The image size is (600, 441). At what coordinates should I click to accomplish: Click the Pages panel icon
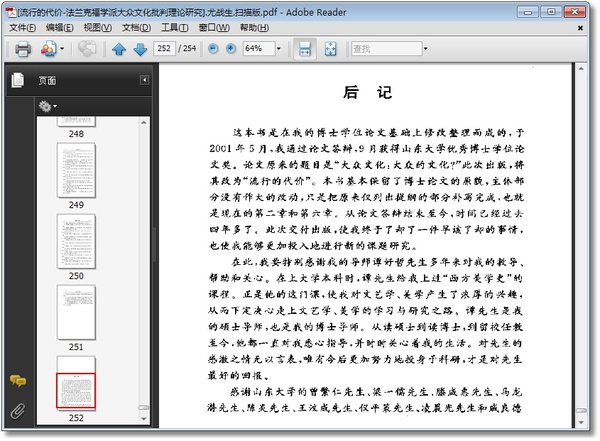click(18, 80)
